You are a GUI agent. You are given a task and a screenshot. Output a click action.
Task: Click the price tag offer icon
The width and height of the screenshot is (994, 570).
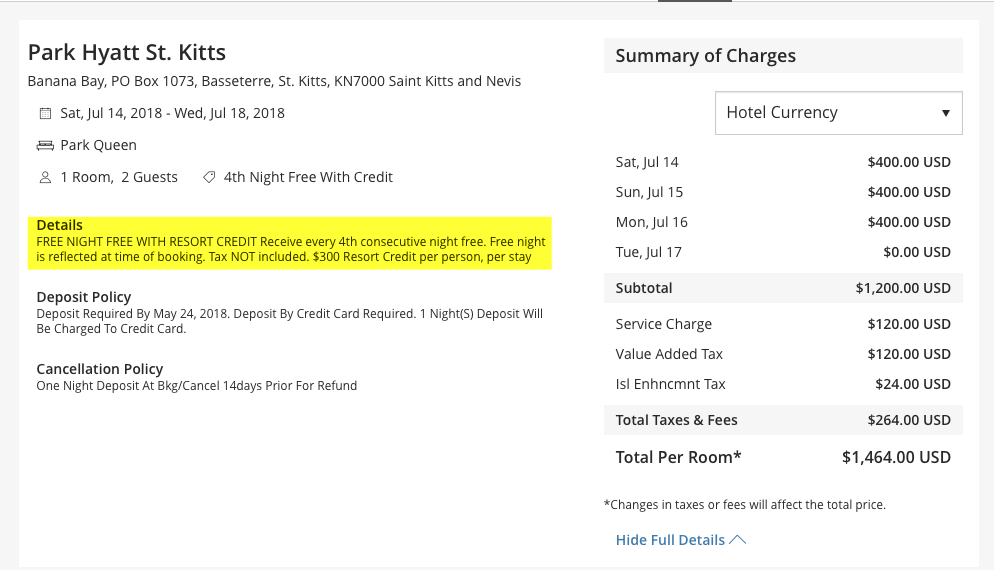[x=209, y=178]
